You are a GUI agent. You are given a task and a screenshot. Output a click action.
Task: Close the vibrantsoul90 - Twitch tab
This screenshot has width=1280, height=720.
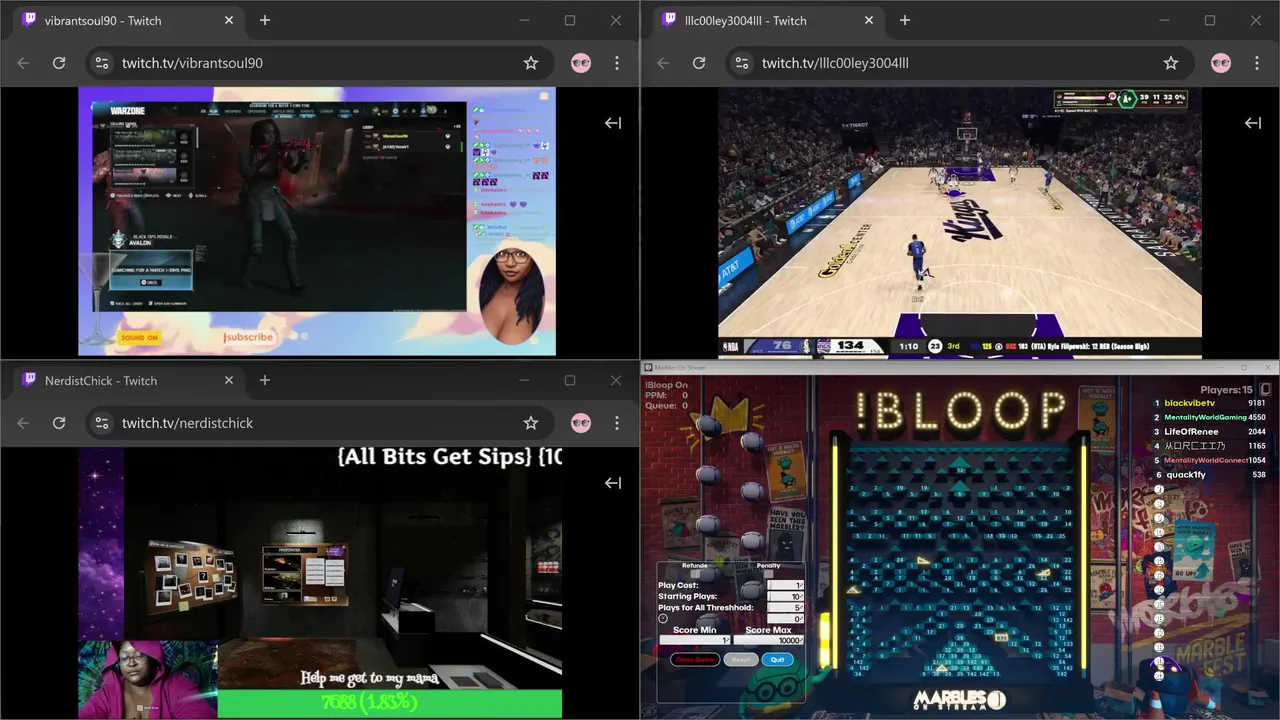click(229, 20)
